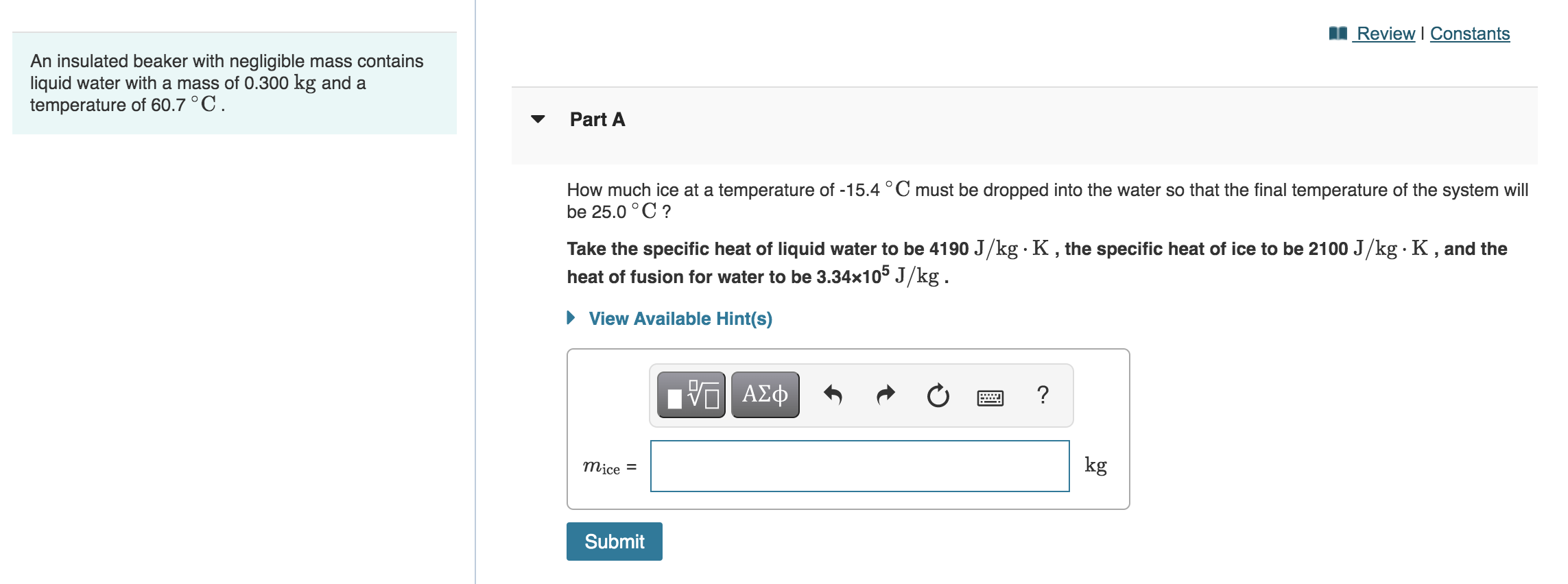Click the Part A header label
The height and width of the screenshot is (584, 1568).
[x=597, y=119]
